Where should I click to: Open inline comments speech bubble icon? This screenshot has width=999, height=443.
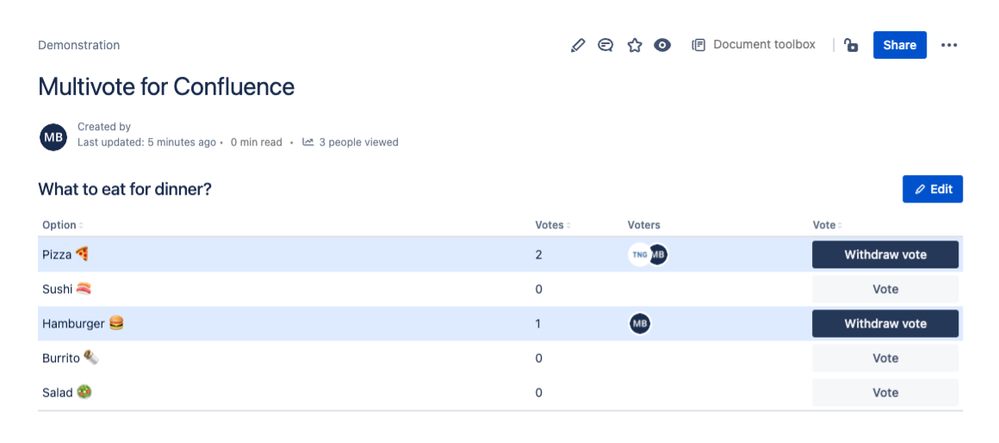605,45
